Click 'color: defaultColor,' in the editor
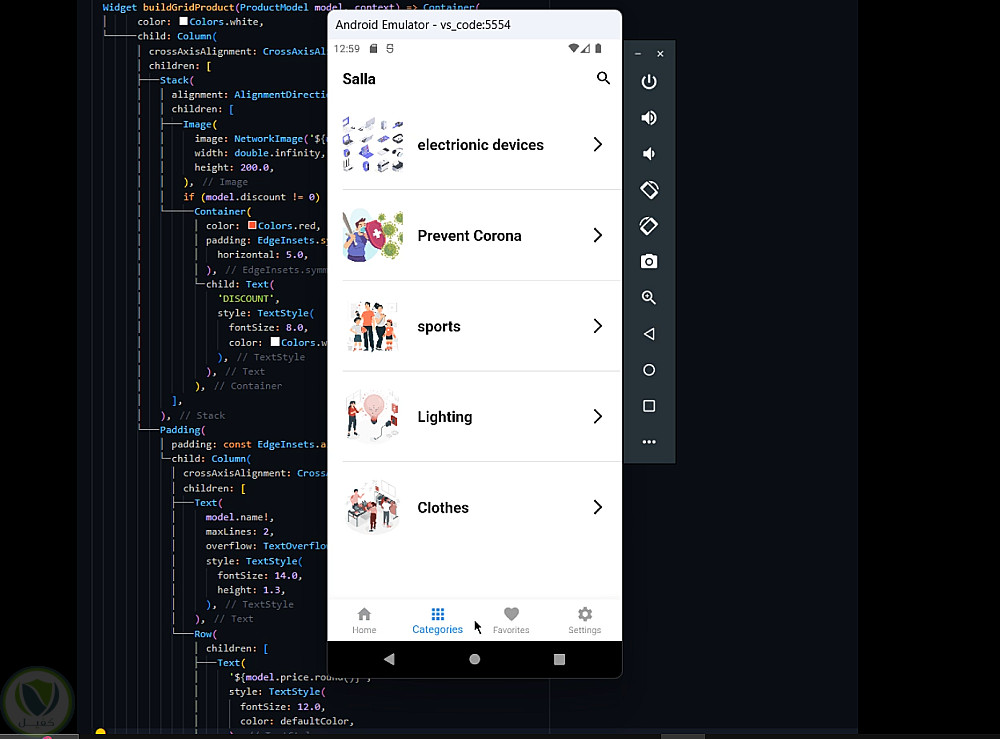1000x739 pixels. coord(297,721)
